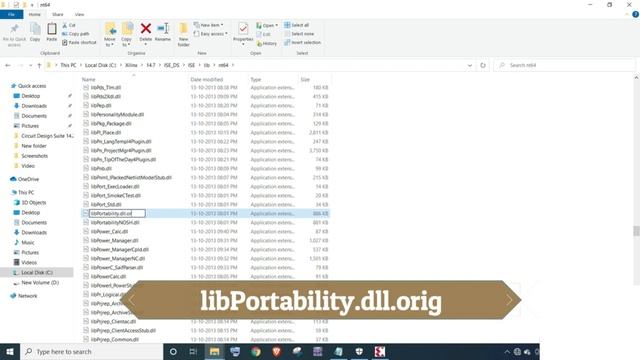Select New Volume (D:) in sidebar
Screen dimensions: 640x360
[x=40, y=282]
